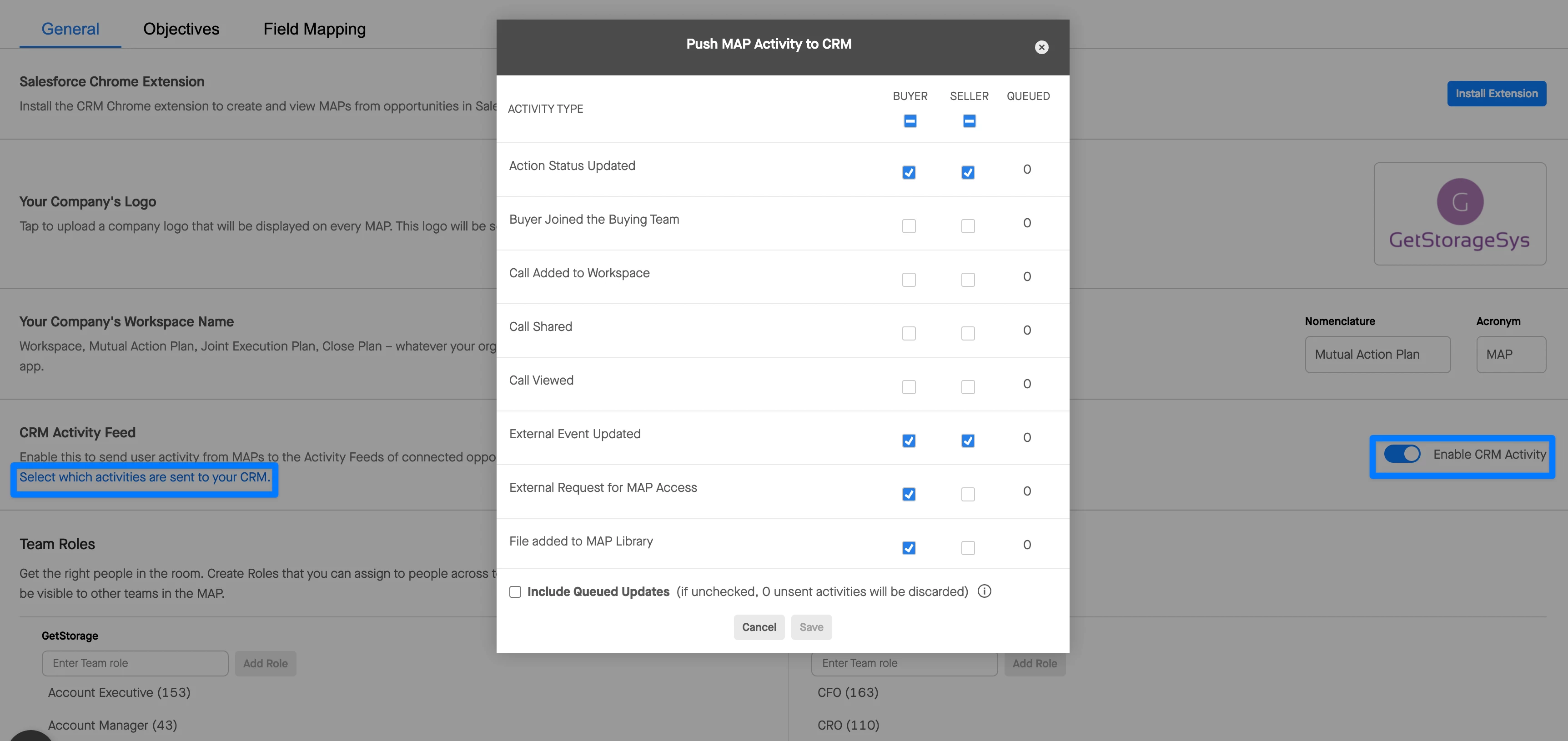Uncheck Buyer for File added to MAP Library
1568x741 pixels.
click(x=909, y=548)
